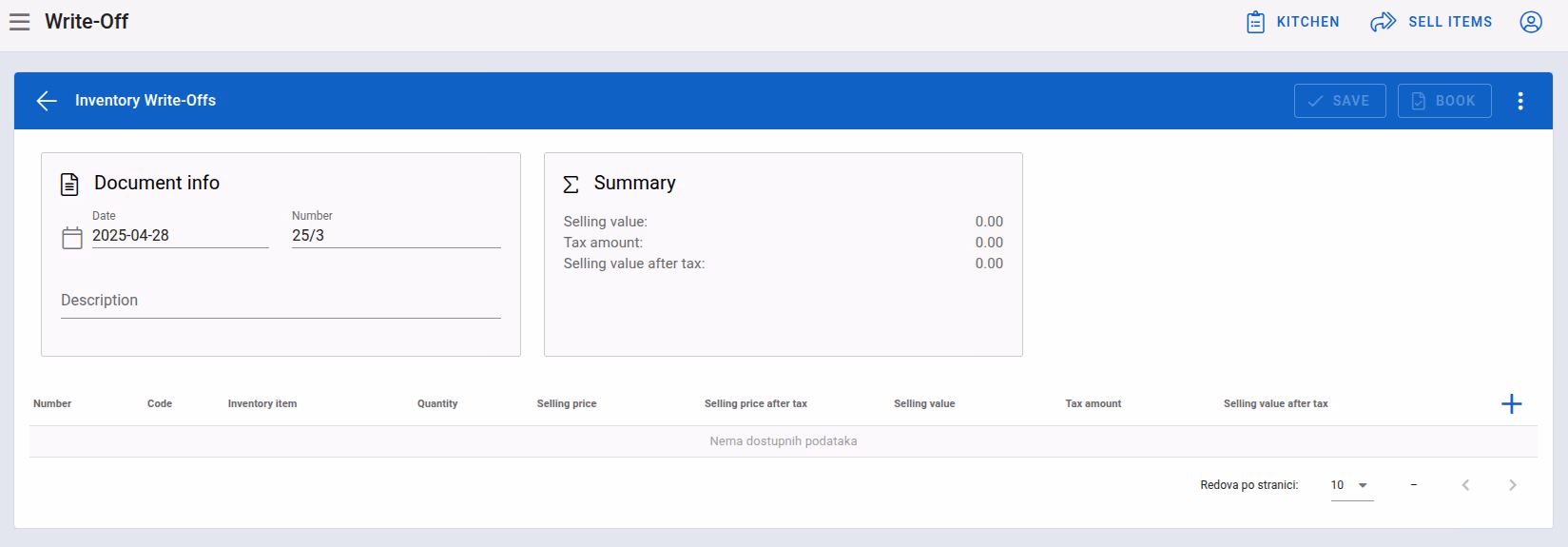Go to next page of table
This screenshot has width=1568, height=547.
point(1512,485)
